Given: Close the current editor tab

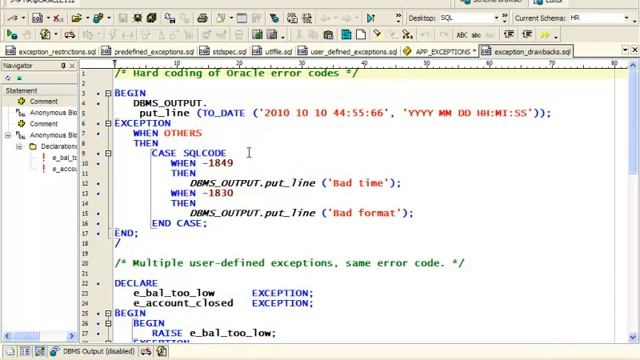Looking at the screenshot, I should click(635, 50).
